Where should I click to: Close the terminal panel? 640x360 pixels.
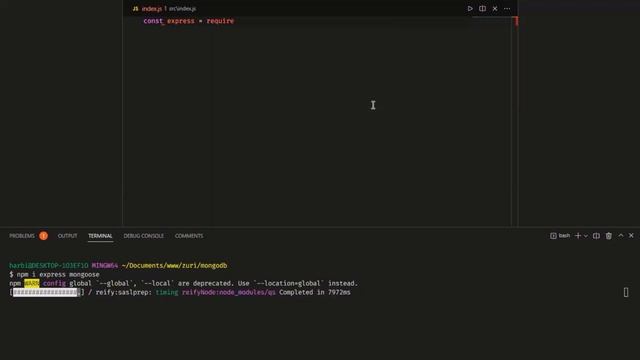tap(631, 236)
